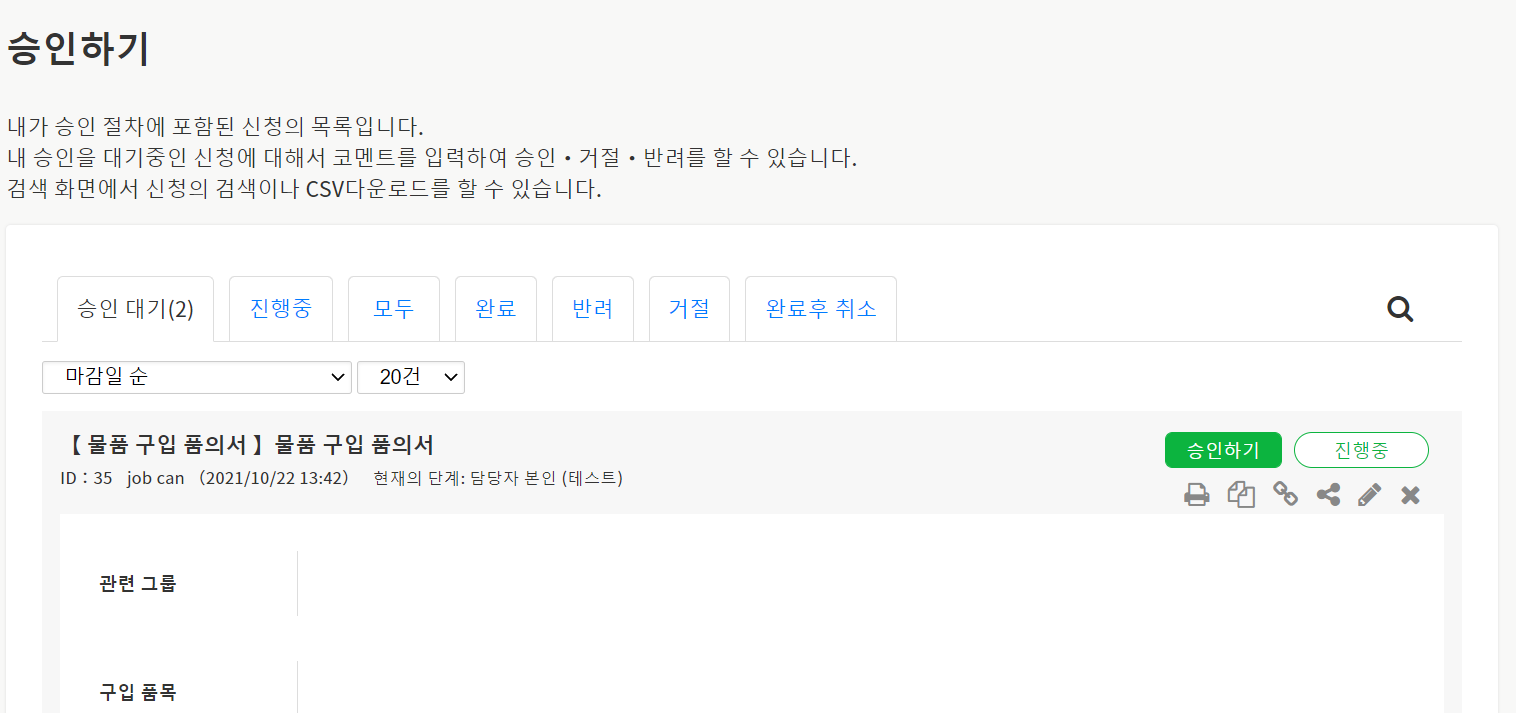This screenshot has height=713, width=1516.
Task: Click the chain link icon
Action: [1285, 494]
